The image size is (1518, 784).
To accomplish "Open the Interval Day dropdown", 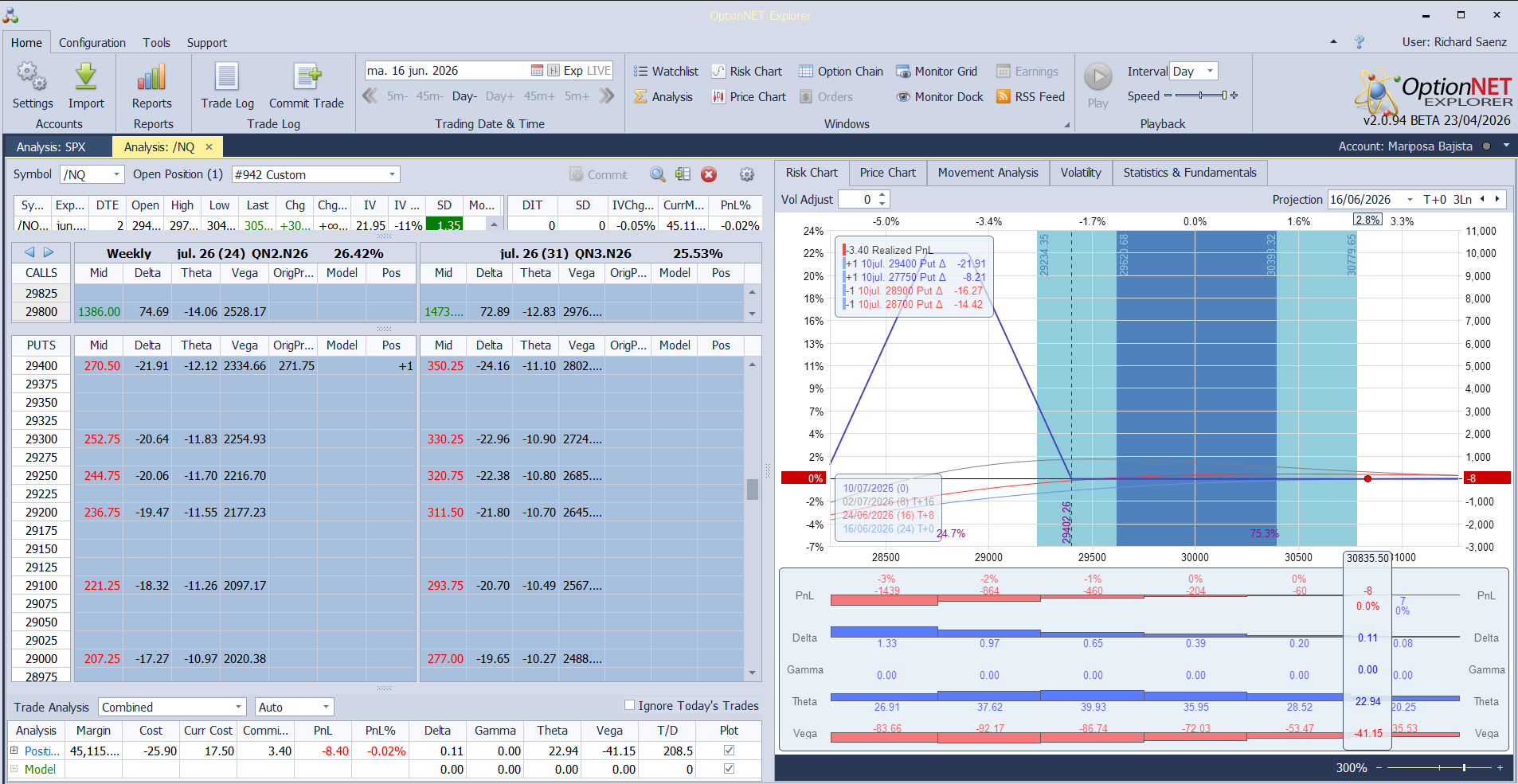I will coord(1210,71).
